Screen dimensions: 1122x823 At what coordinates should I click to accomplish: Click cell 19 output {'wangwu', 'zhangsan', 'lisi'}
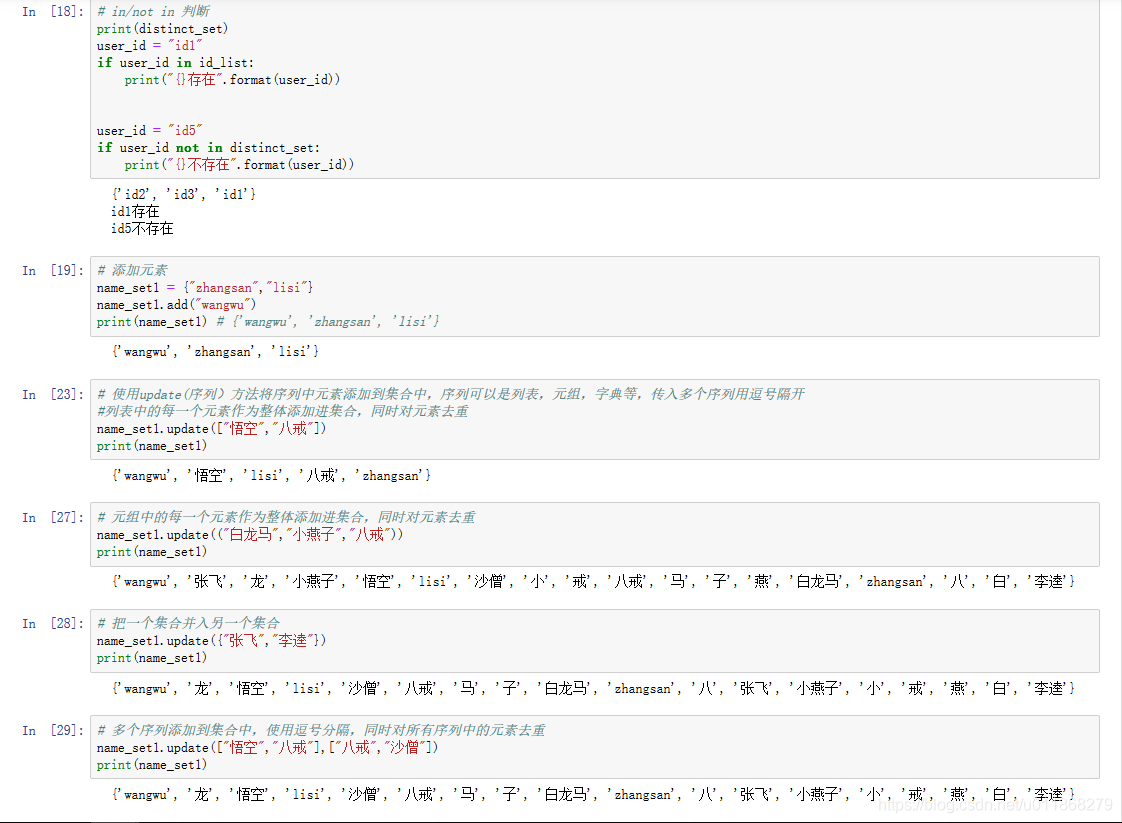coord(215,352)
